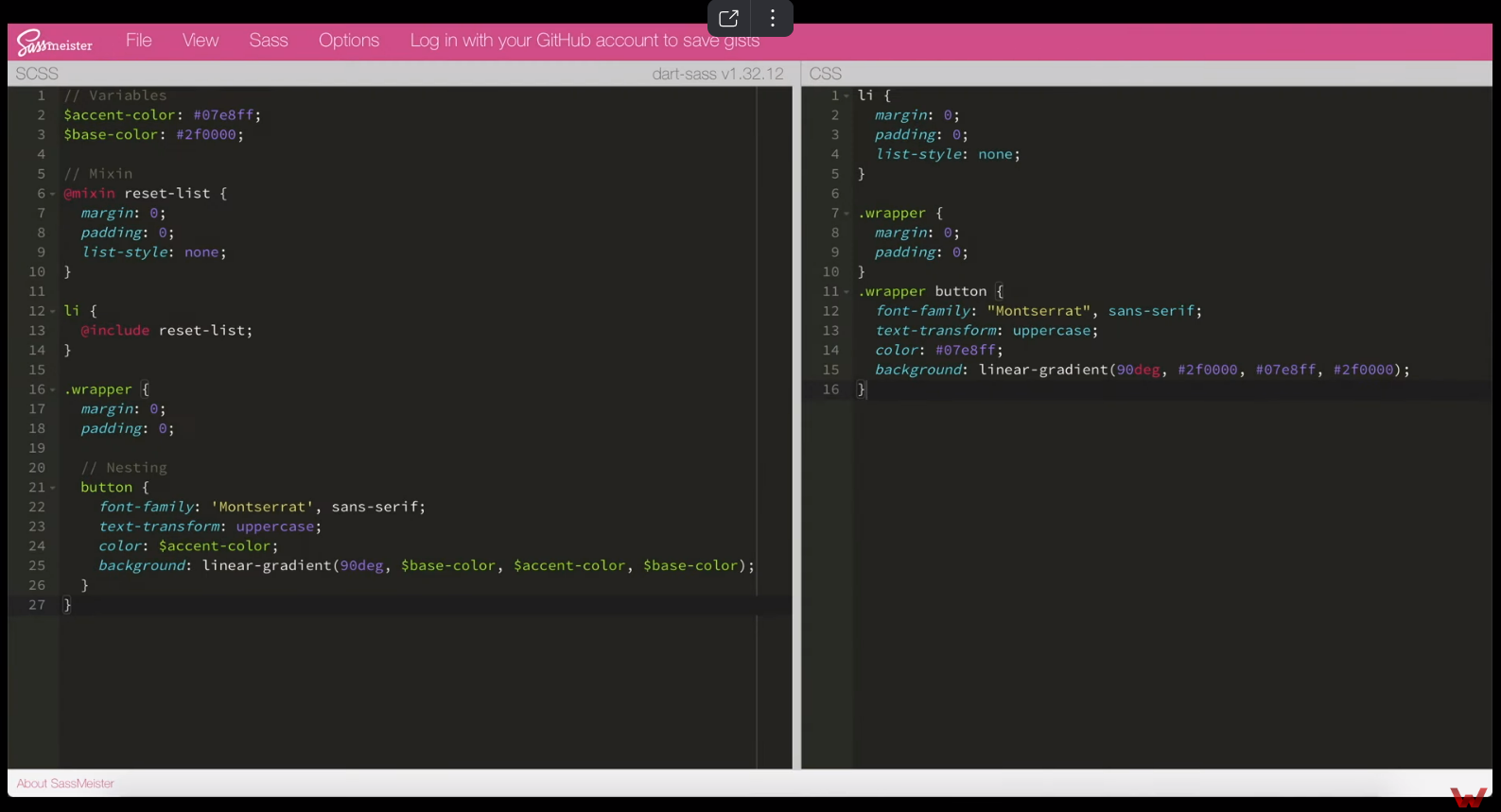Viewport: 1501px width, 812px height.
Task: Open the File menu
Action: coord(139,41)
